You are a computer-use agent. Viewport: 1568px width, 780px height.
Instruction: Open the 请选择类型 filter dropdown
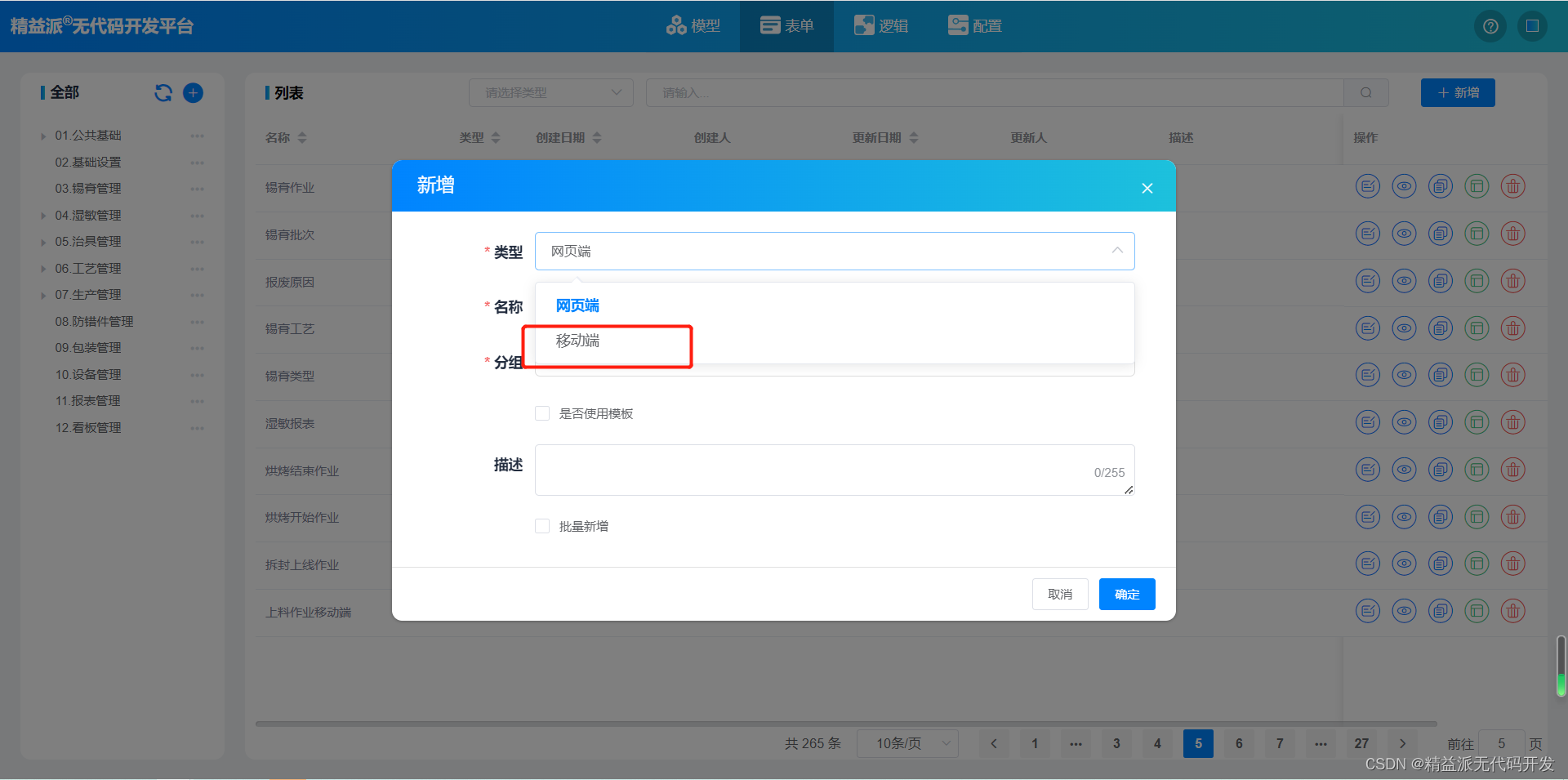(x=550, y=92)
